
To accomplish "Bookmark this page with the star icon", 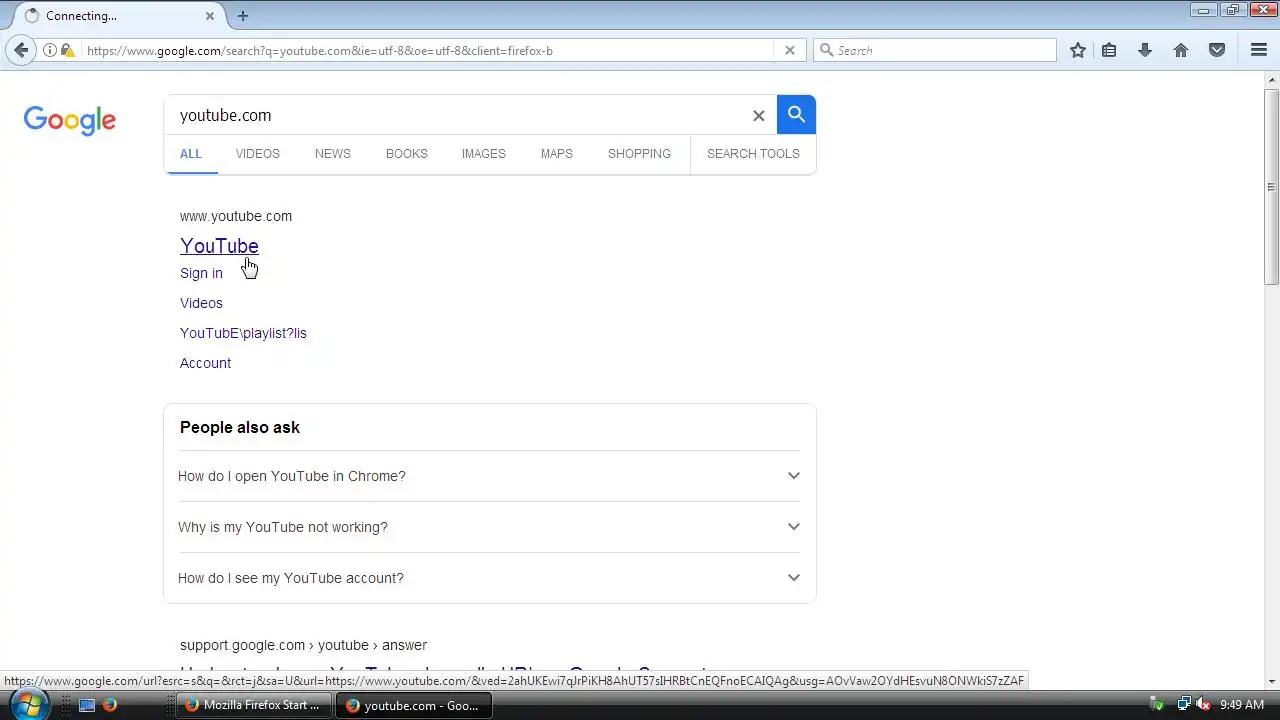I will (x=1078, y=50).
